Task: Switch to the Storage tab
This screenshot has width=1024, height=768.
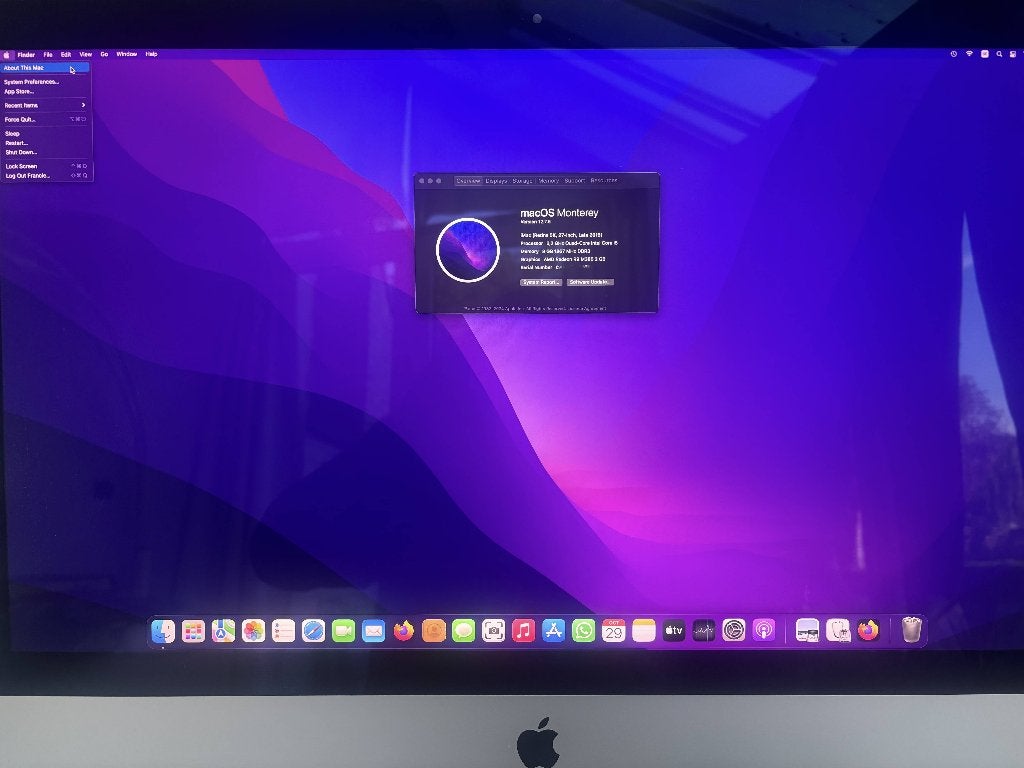Action: click(x=522, y=181)
